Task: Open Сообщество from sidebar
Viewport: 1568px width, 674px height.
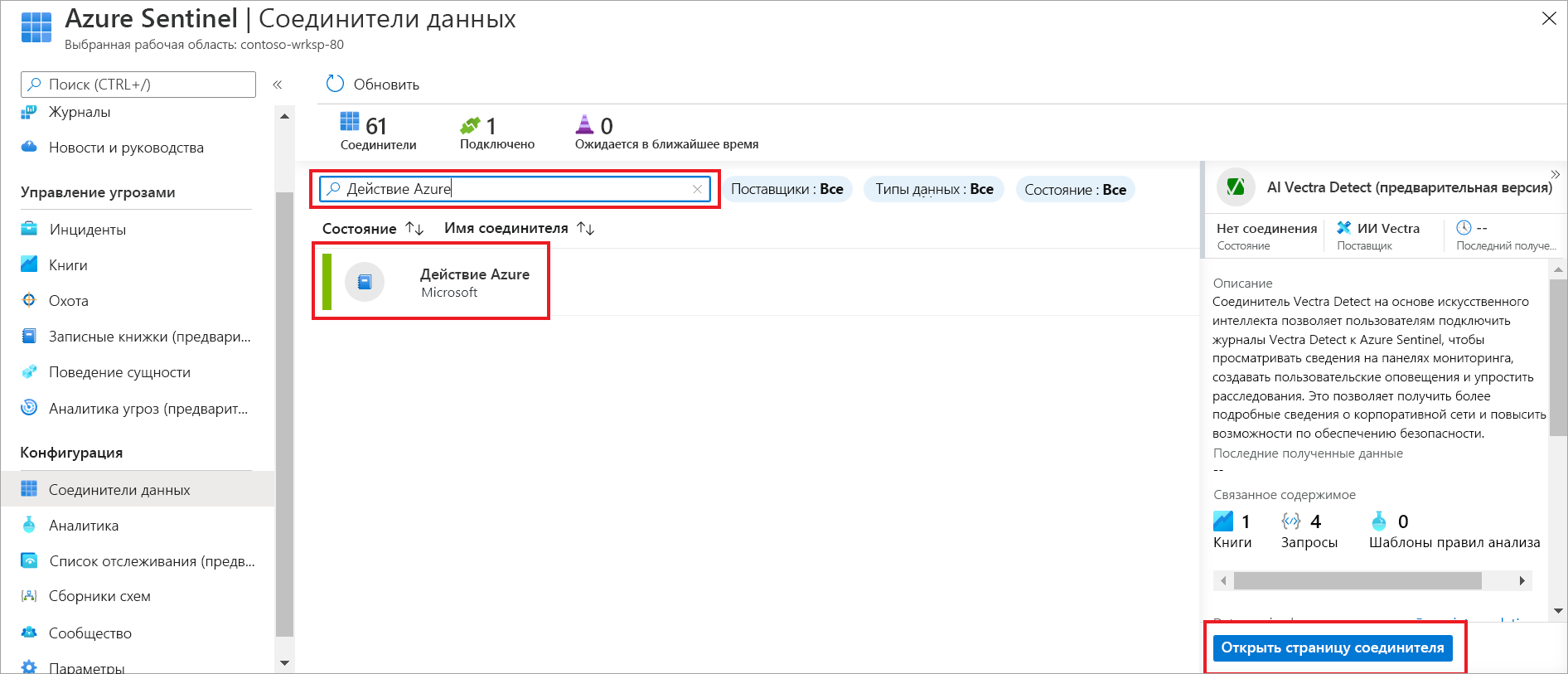Action: 90,633
